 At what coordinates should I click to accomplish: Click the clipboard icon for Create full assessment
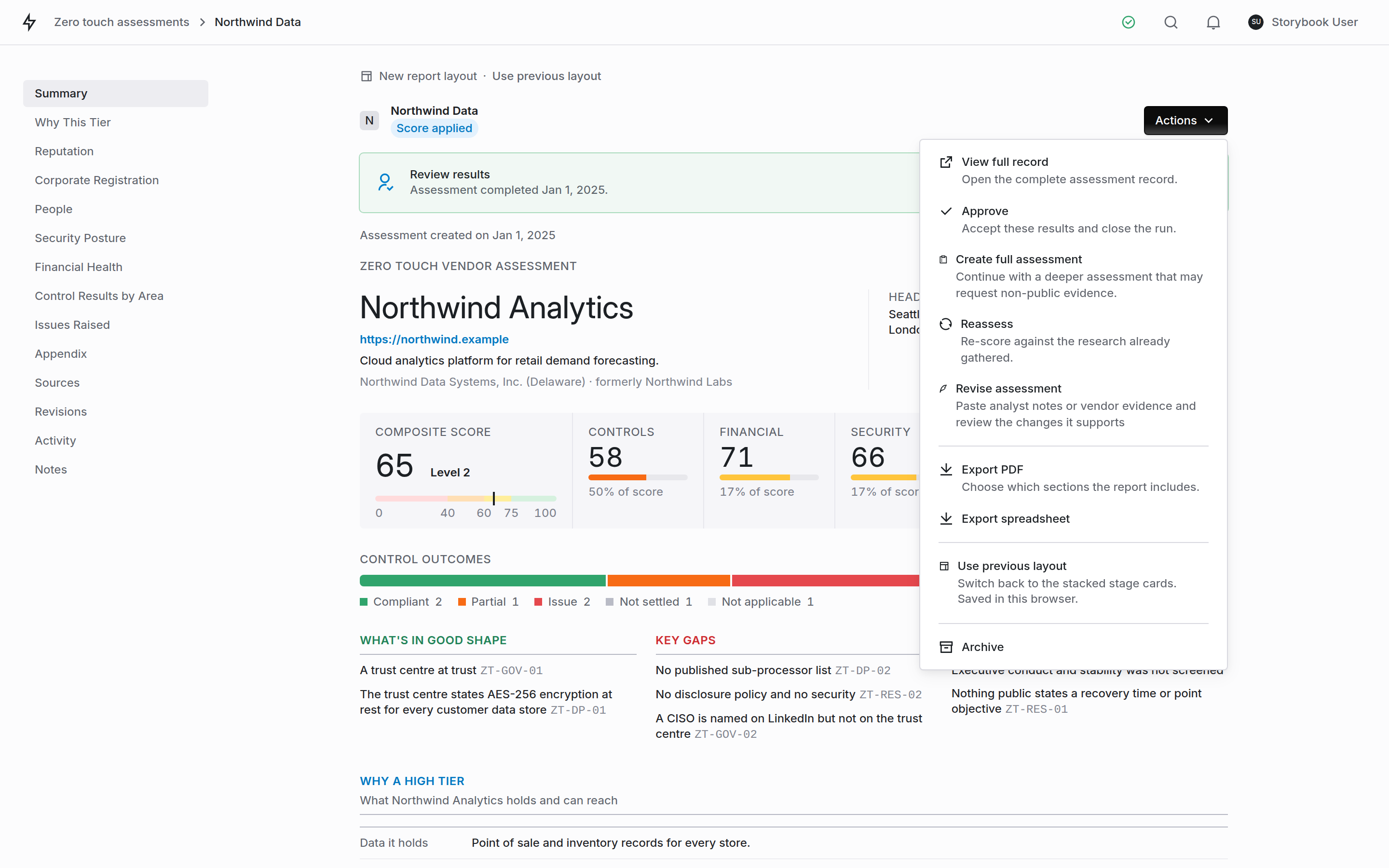(x=943, y=259)
